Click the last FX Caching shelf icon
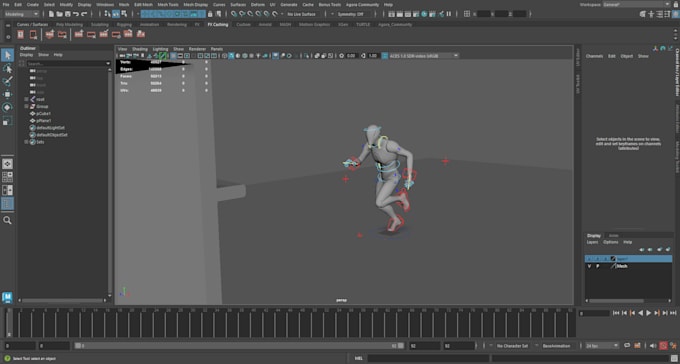This screenshot has height=364, width=680. [141, 34]
